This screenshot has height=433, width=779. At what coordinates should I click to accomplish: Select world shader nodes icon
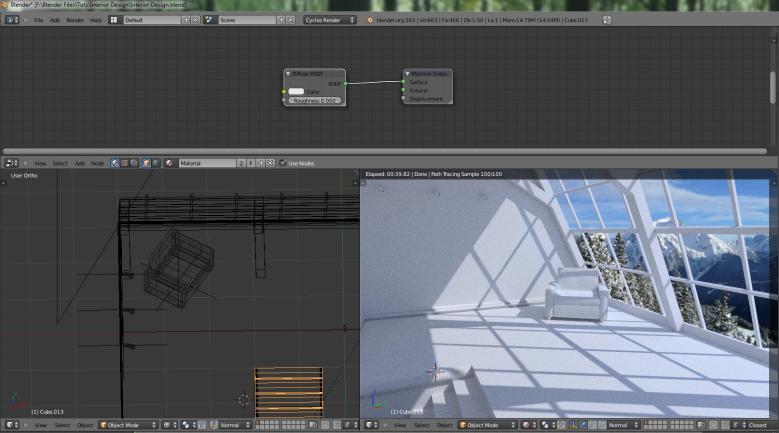pyautogui.click(x=157, y=163)
